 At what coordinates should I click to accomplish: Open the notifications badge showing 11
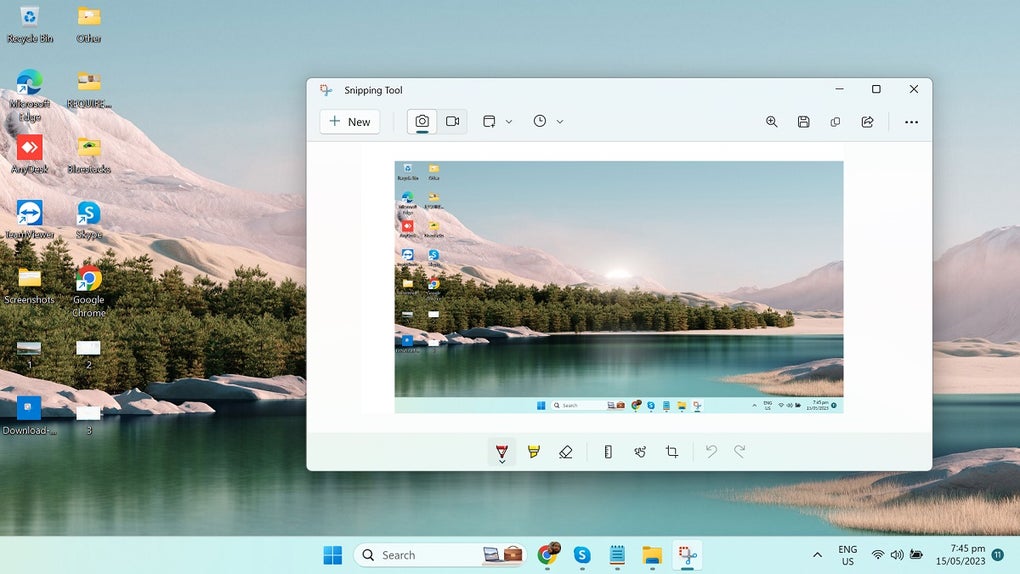(997, 554)
